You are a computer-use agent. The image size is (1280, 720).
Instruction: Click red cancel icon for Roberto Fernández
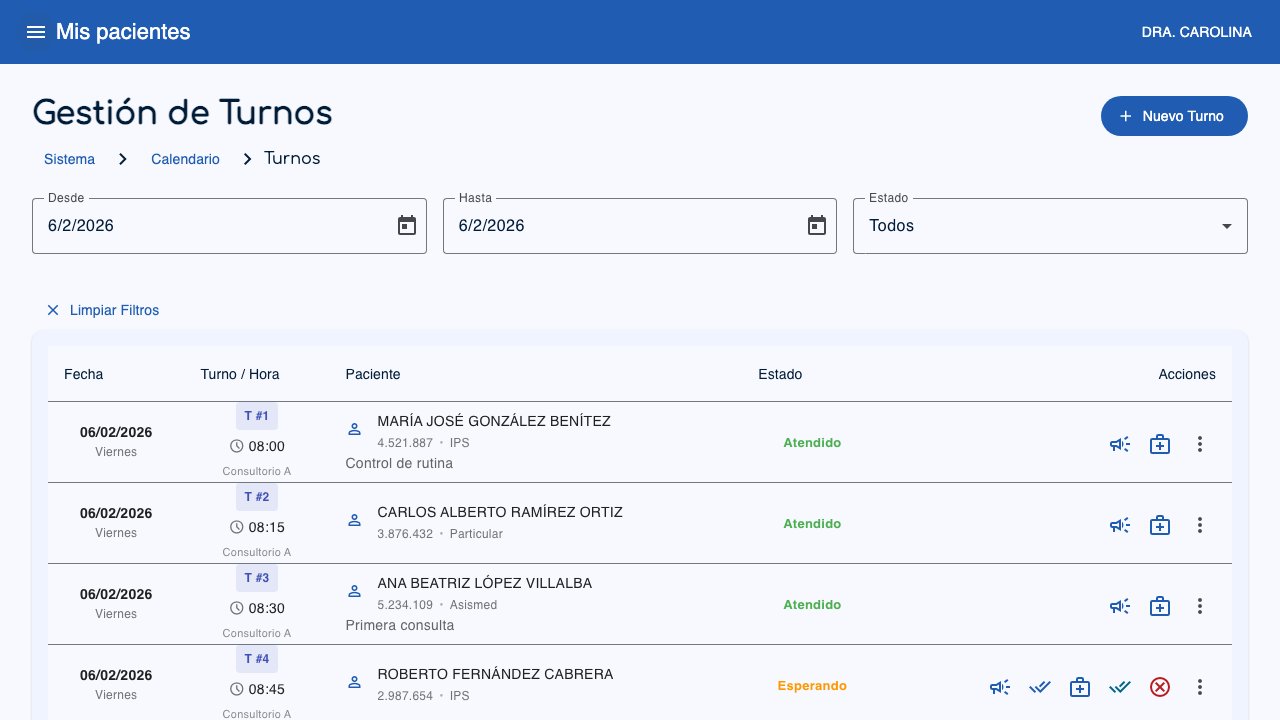click(1159, 687)
